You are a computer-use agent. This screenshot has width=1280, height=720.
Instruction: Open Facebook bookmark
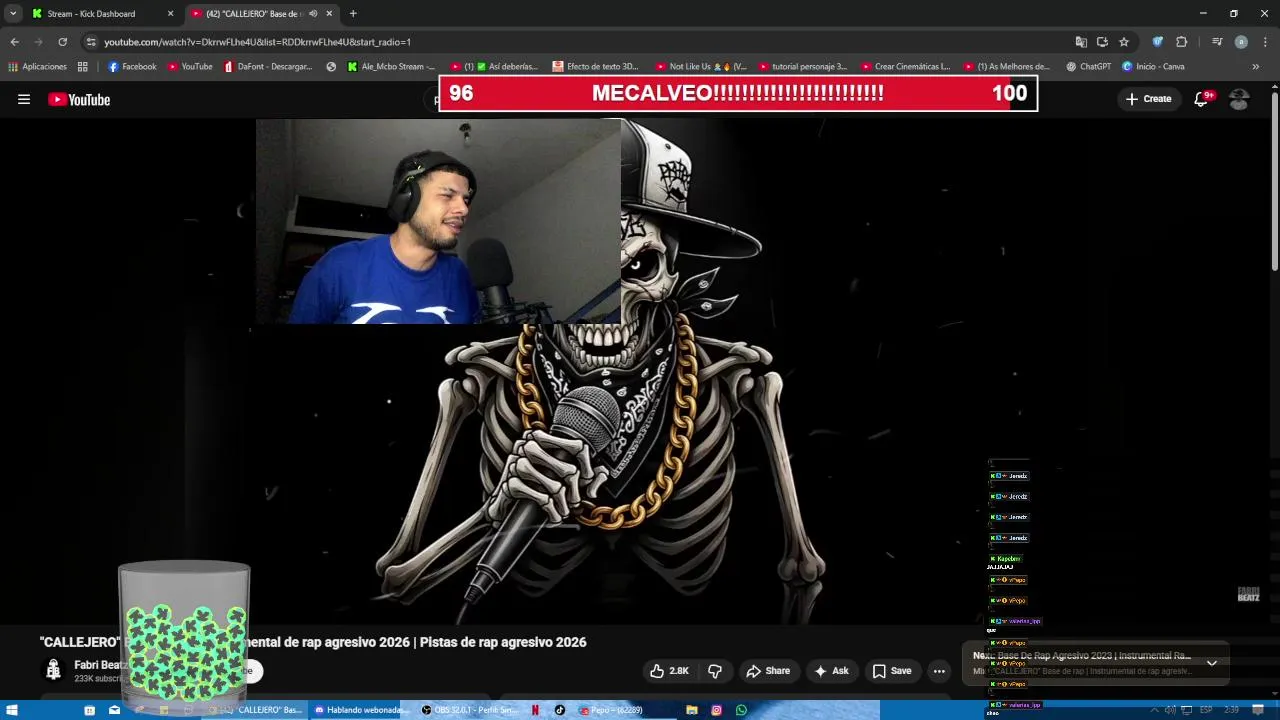(132, 67)
